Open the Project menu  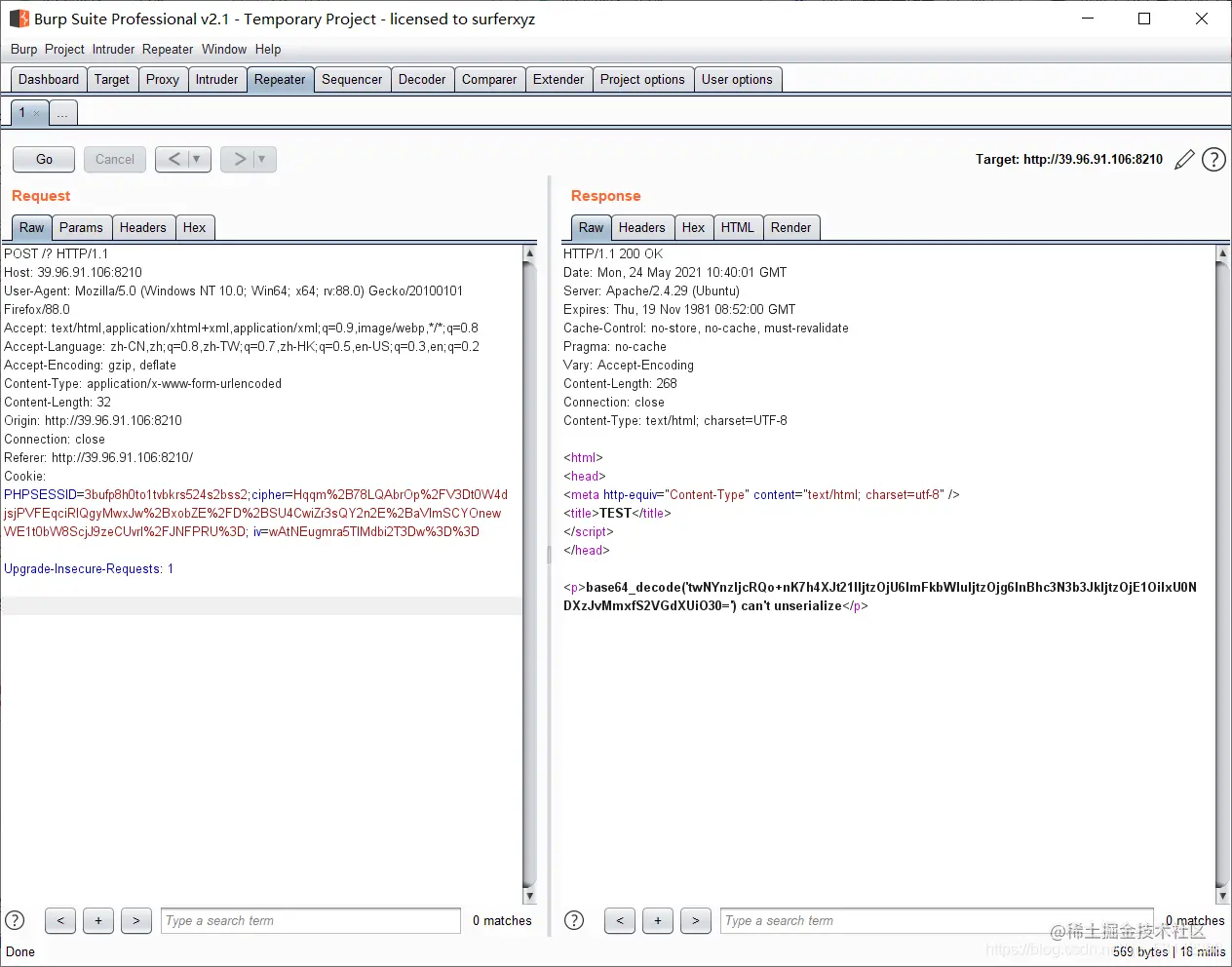click(x=64, y=49)
